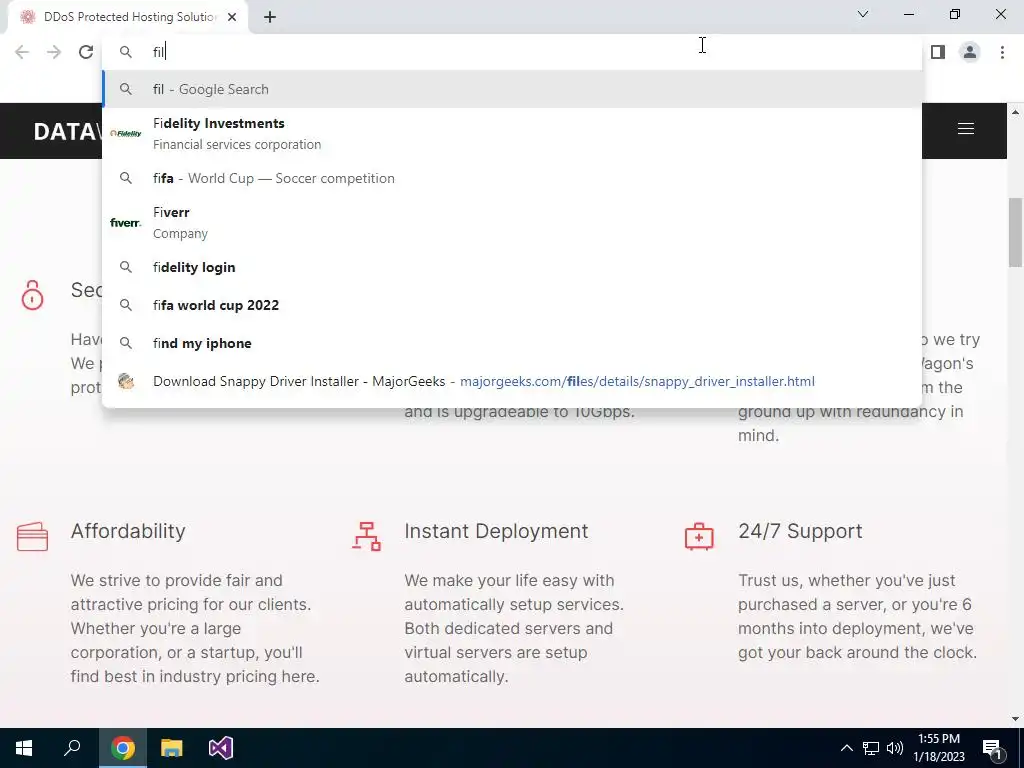Viewport: 1024px width, 768px height.
Task: Open Visual Studio from the taskbar
Action: [221, 748]
